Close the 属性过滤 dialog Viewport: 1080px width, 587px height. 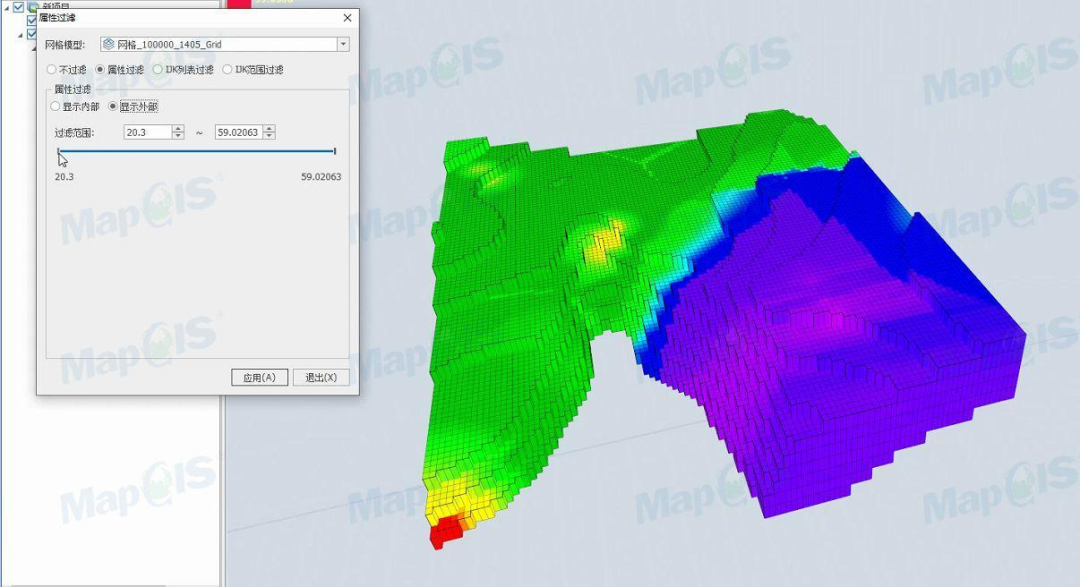pos(347,18)
